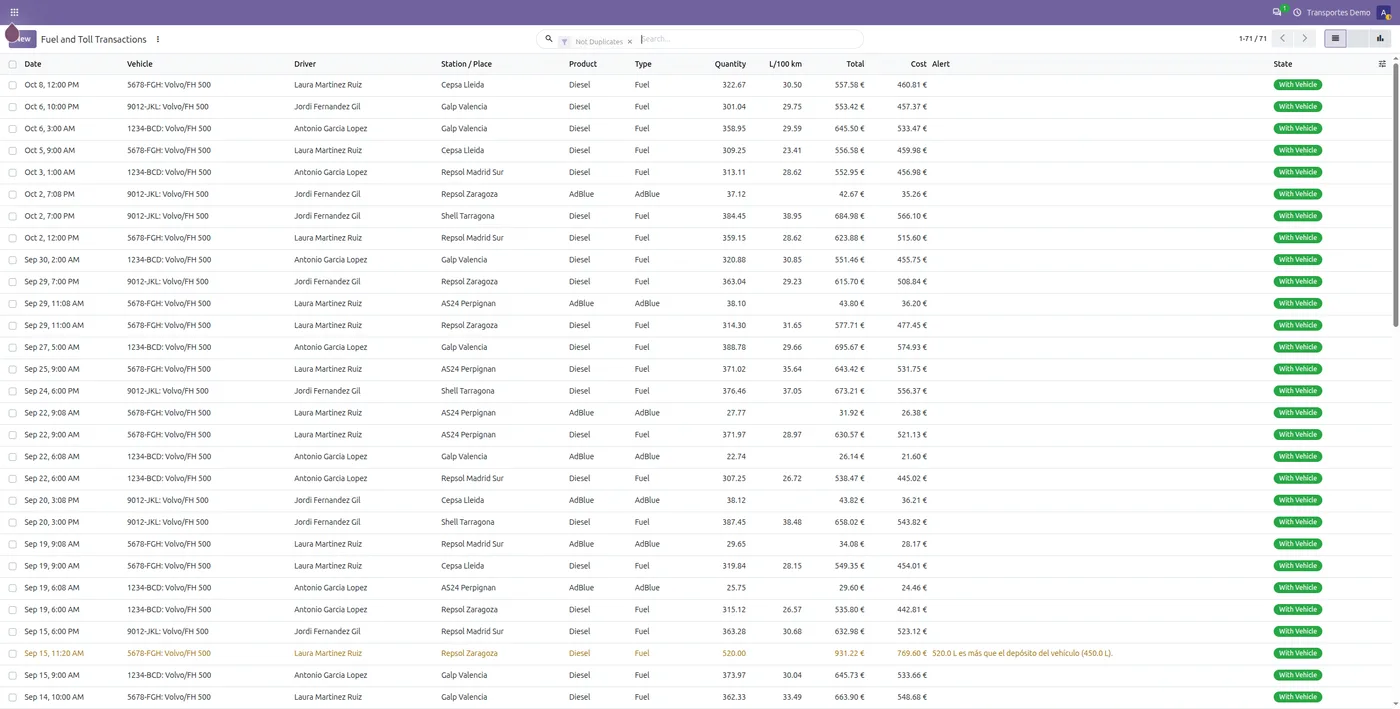Select the Oct 6, 3:00 AM row checkbox
Viewport: 1400px width, 709px height.
point(13,129)
